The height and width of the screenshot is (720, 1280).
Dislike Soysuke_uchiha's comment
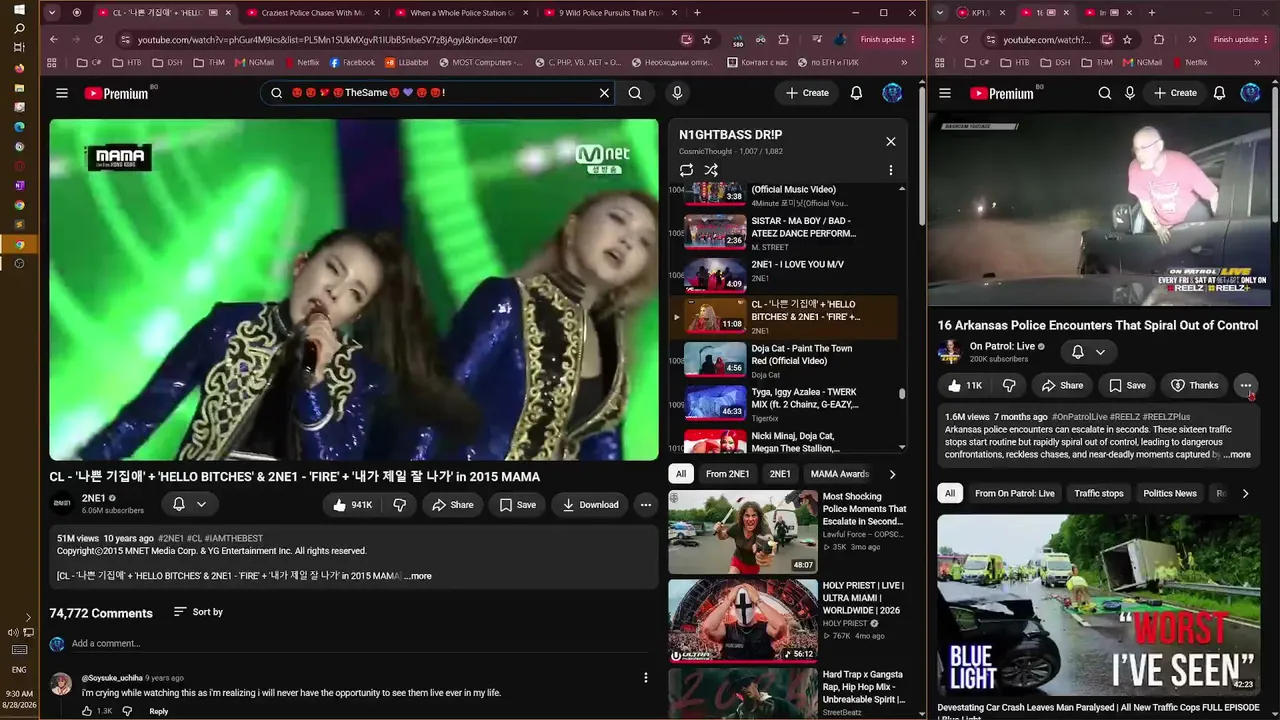[127, 711]
